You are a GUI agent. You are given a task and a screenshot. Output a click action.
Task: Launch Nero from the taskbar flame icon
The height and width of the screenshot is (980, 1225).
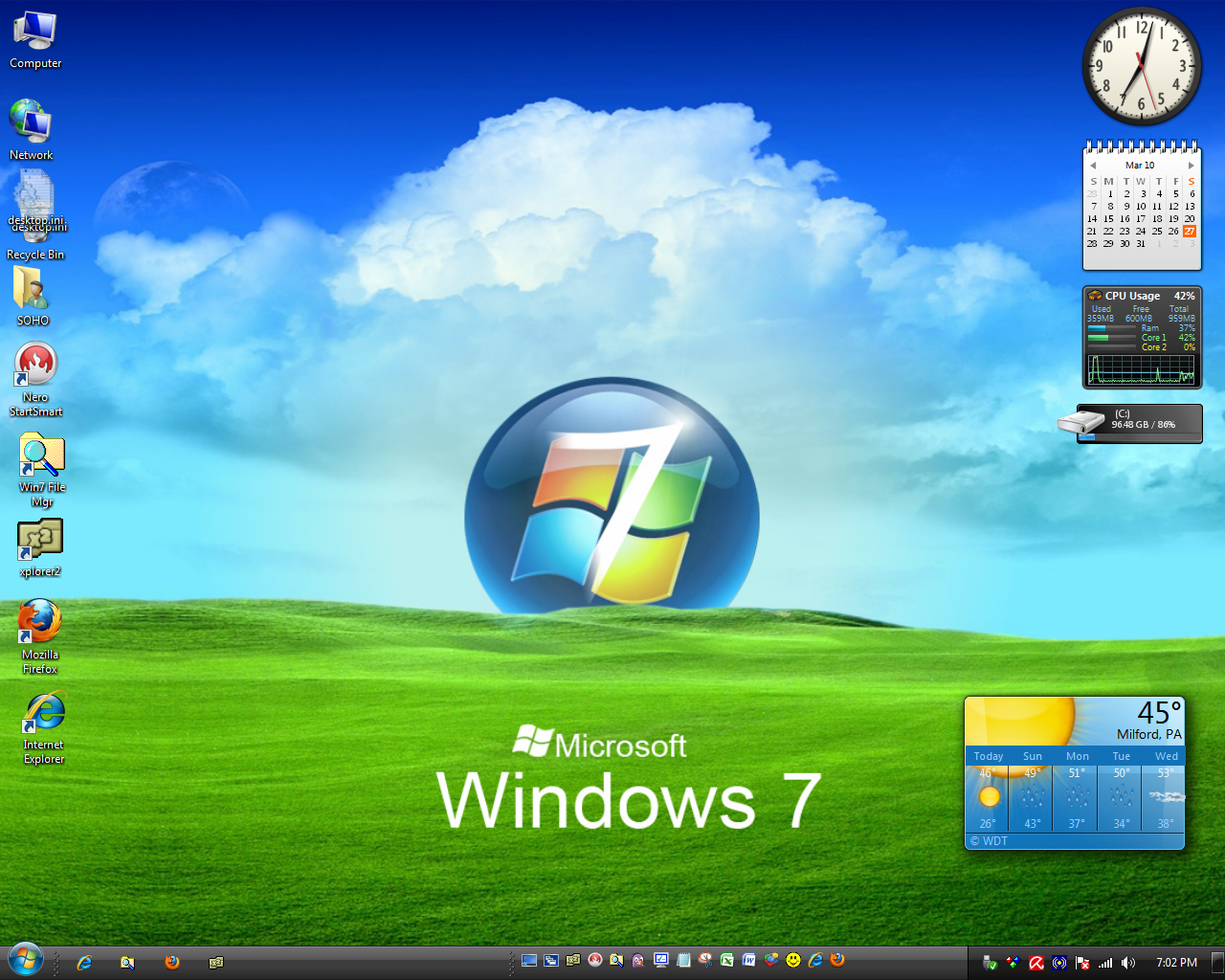click(x=595, y=960)
